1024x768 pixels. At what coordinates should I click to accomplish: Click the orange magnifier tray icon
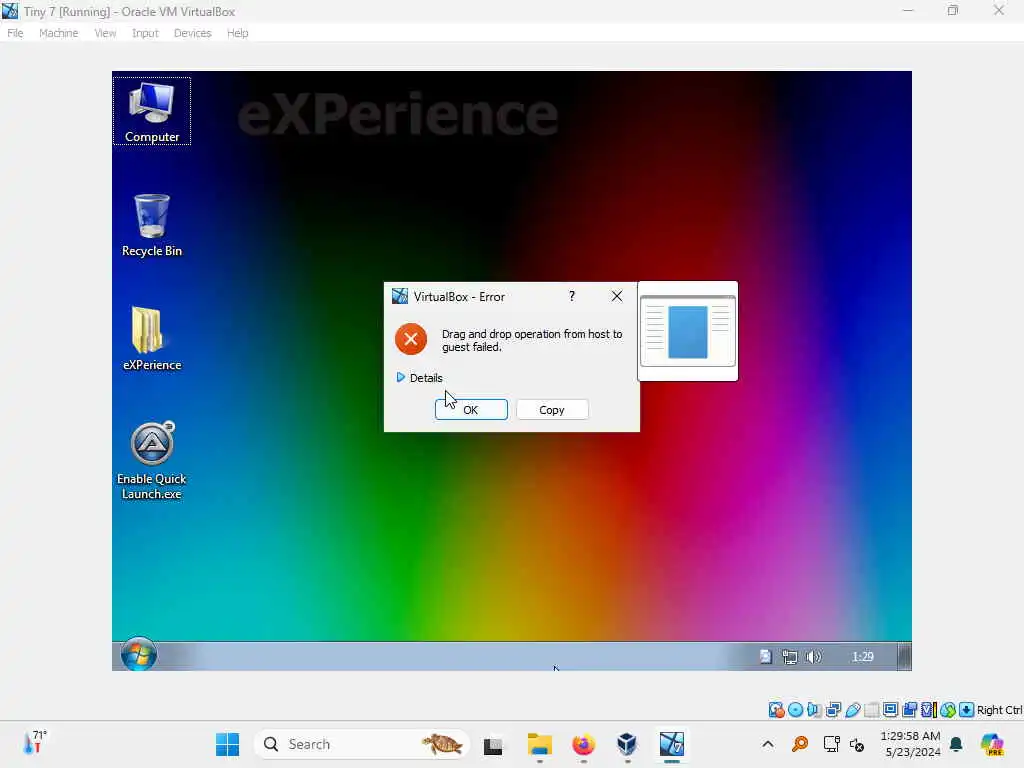tap(800, 744)
